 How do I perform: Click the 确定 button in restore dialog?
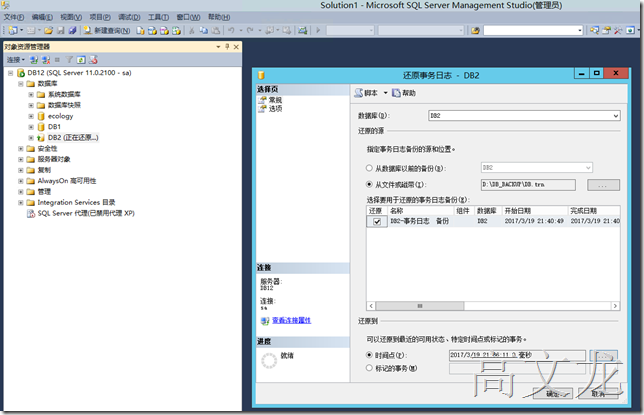[553, 394]
